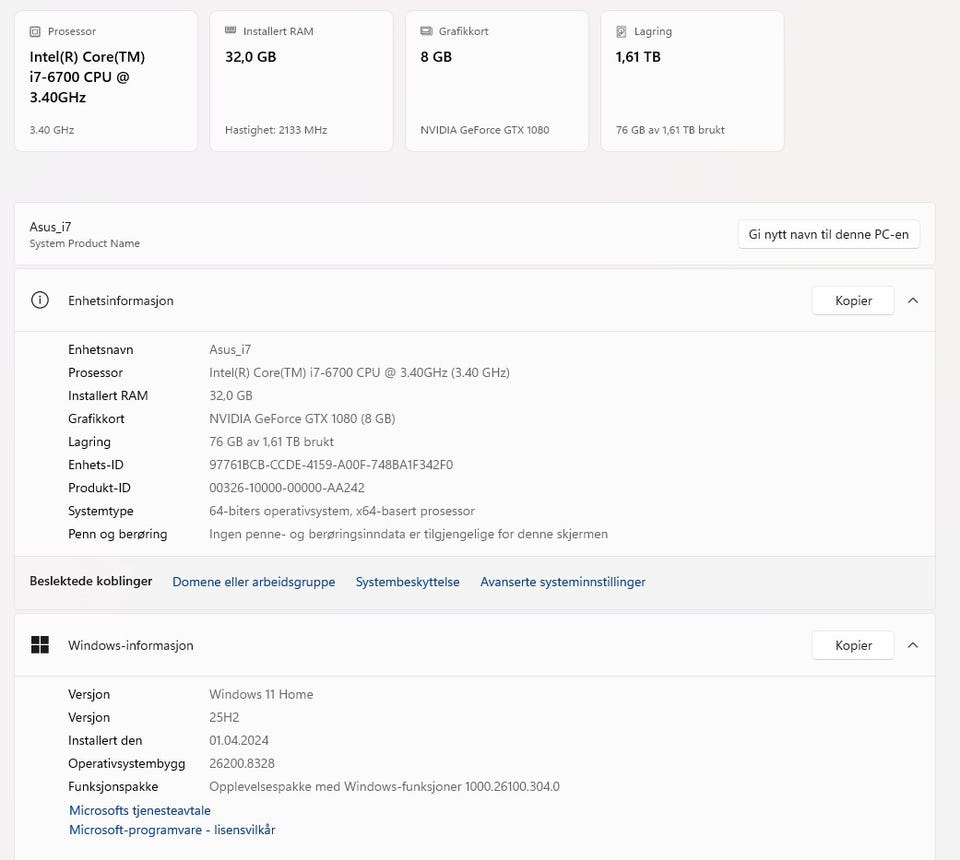Copy device info with Enhetsinformasjon Kopier button
The height and width of the screenshot is (860, 960).
pyautogui.click(x=853, y=301)
